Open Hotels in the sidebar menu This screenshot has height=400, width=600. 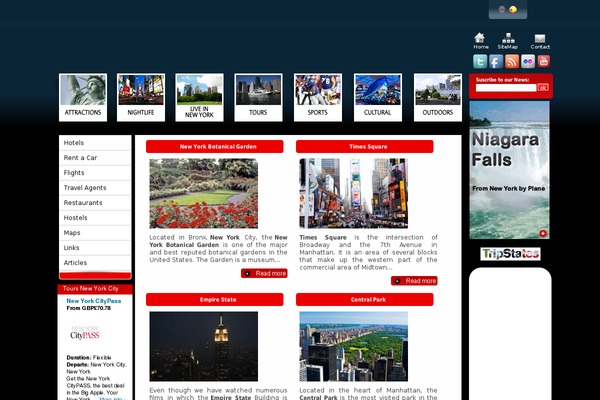click(95, 143)
